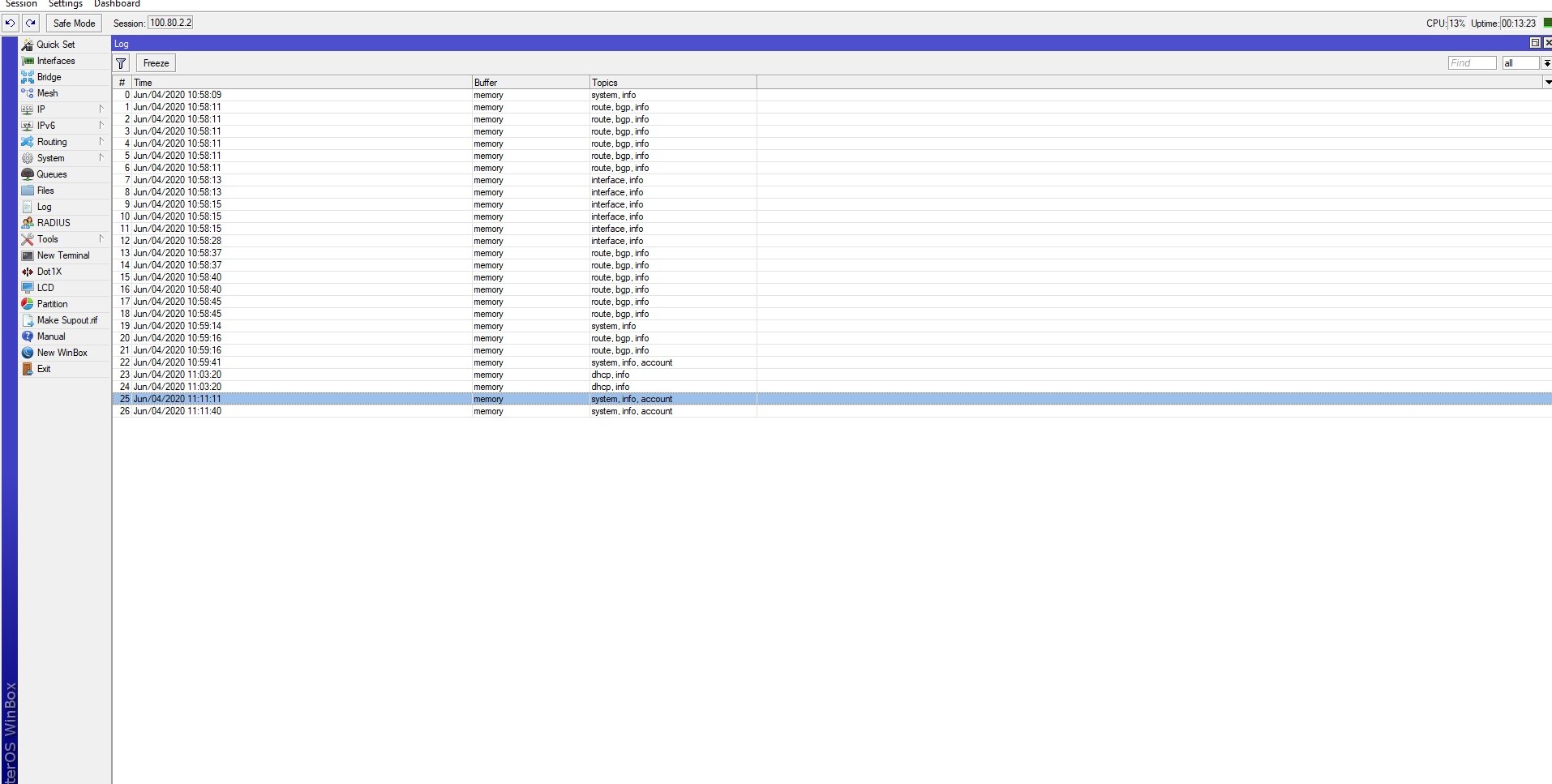The height and width of the screenshot is (784, 1552).
Task: Sort the log by Buffer column
Action: 530,82
